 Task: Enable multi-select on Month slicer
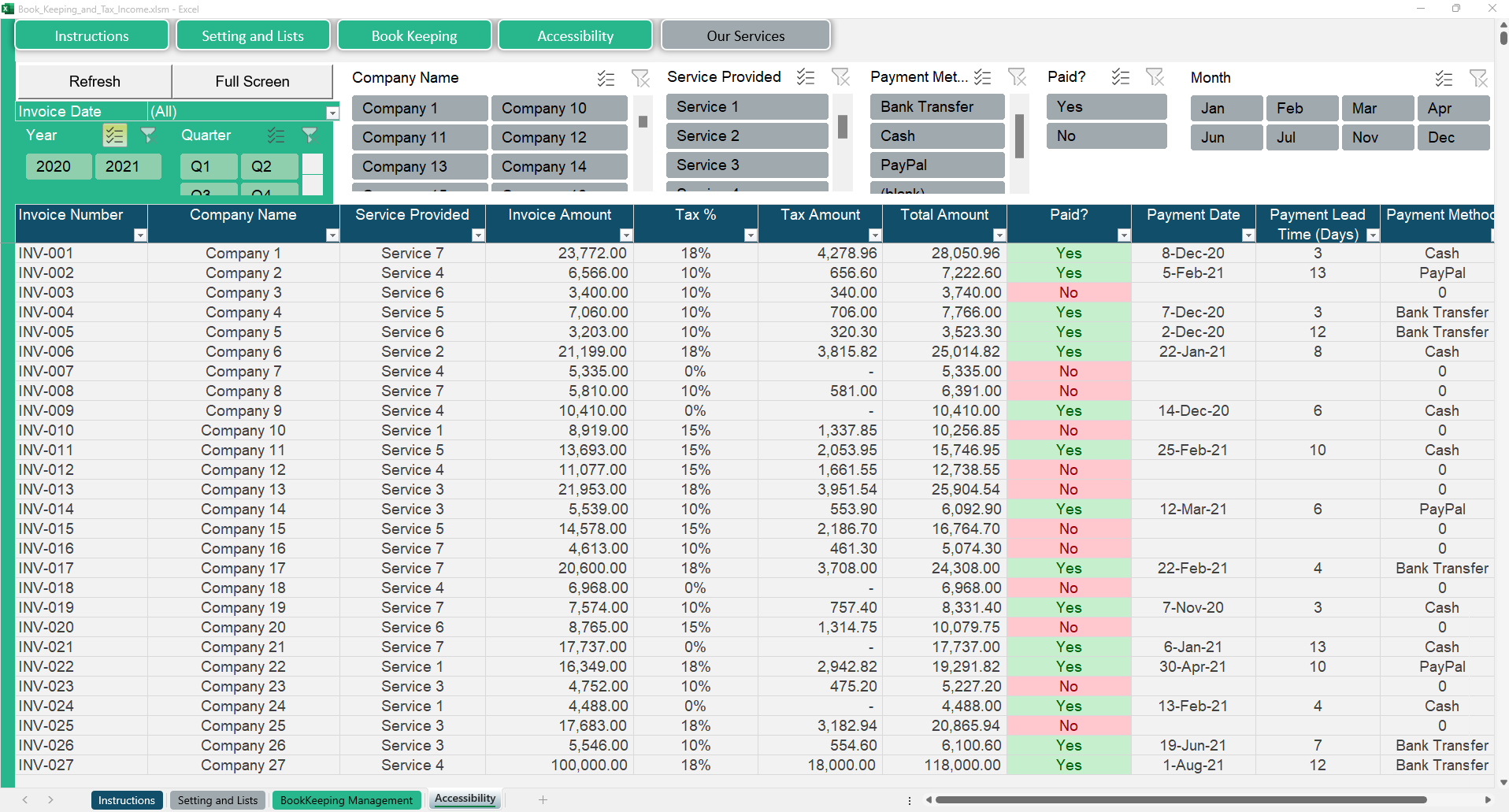point(1443,78)
